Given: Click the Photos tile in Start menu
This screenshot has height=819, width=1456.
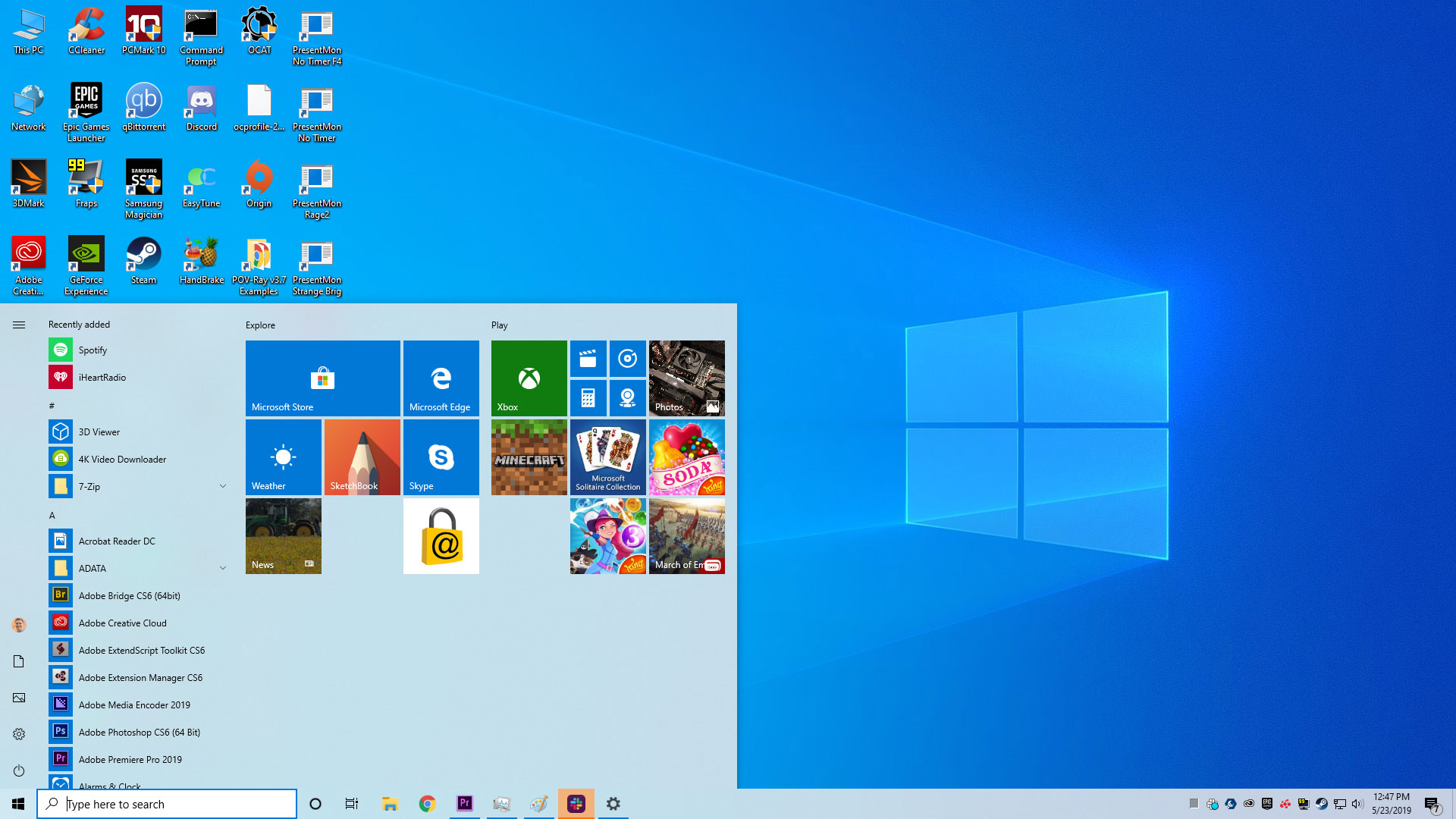Looking at the screenshot, I should pos(687,378).
